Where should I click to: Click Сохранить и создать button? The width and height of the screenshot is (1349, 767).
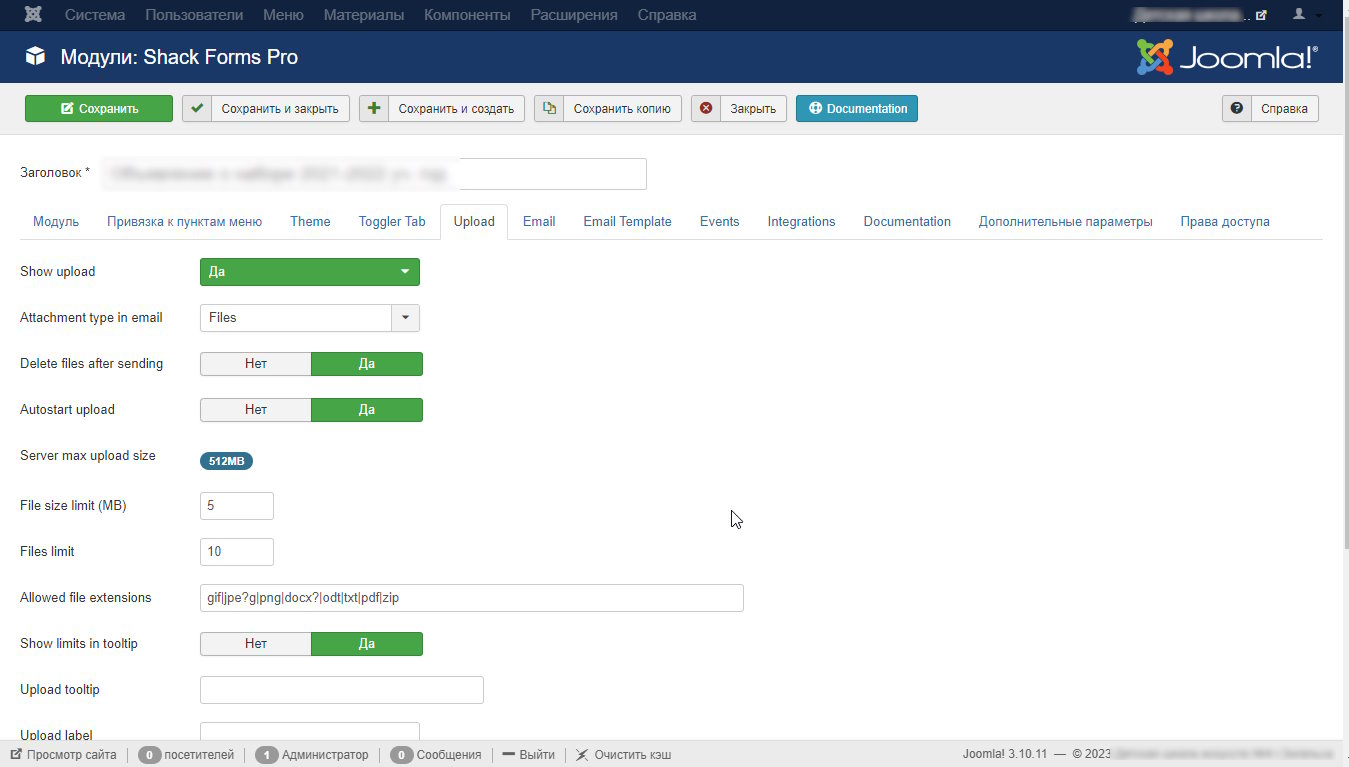(x=442, y=109)
